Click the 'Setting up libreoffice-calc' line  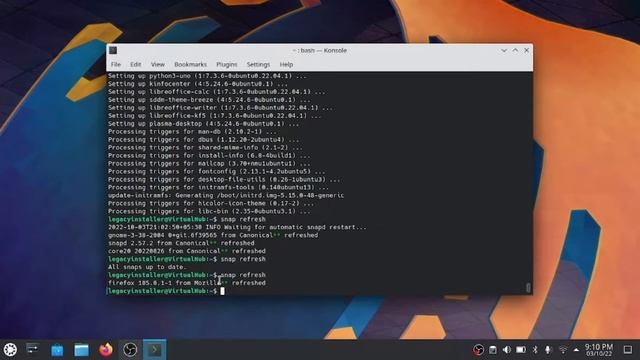tap(216, 92)
